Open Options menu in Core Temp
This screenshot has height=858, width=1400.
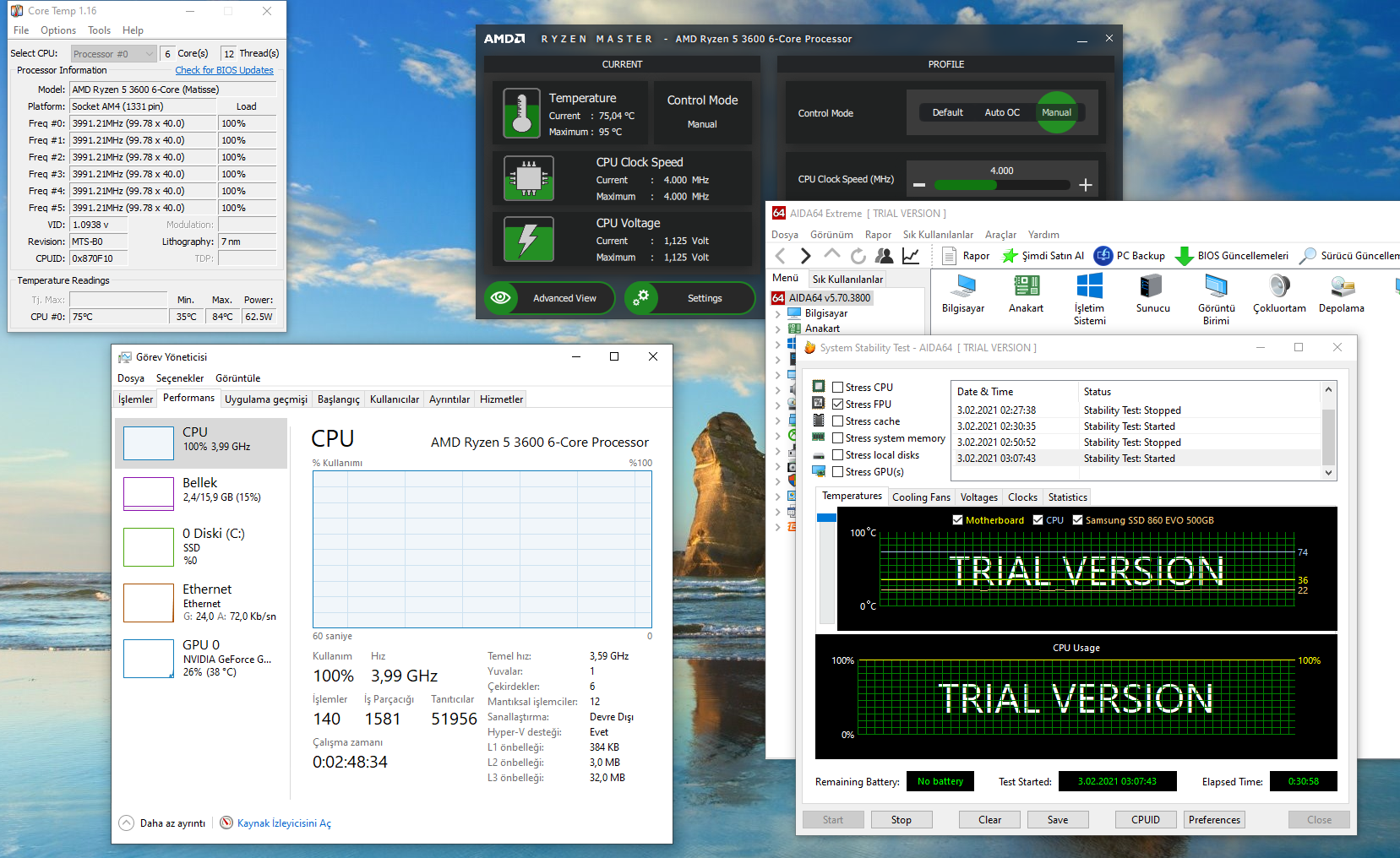58,30
